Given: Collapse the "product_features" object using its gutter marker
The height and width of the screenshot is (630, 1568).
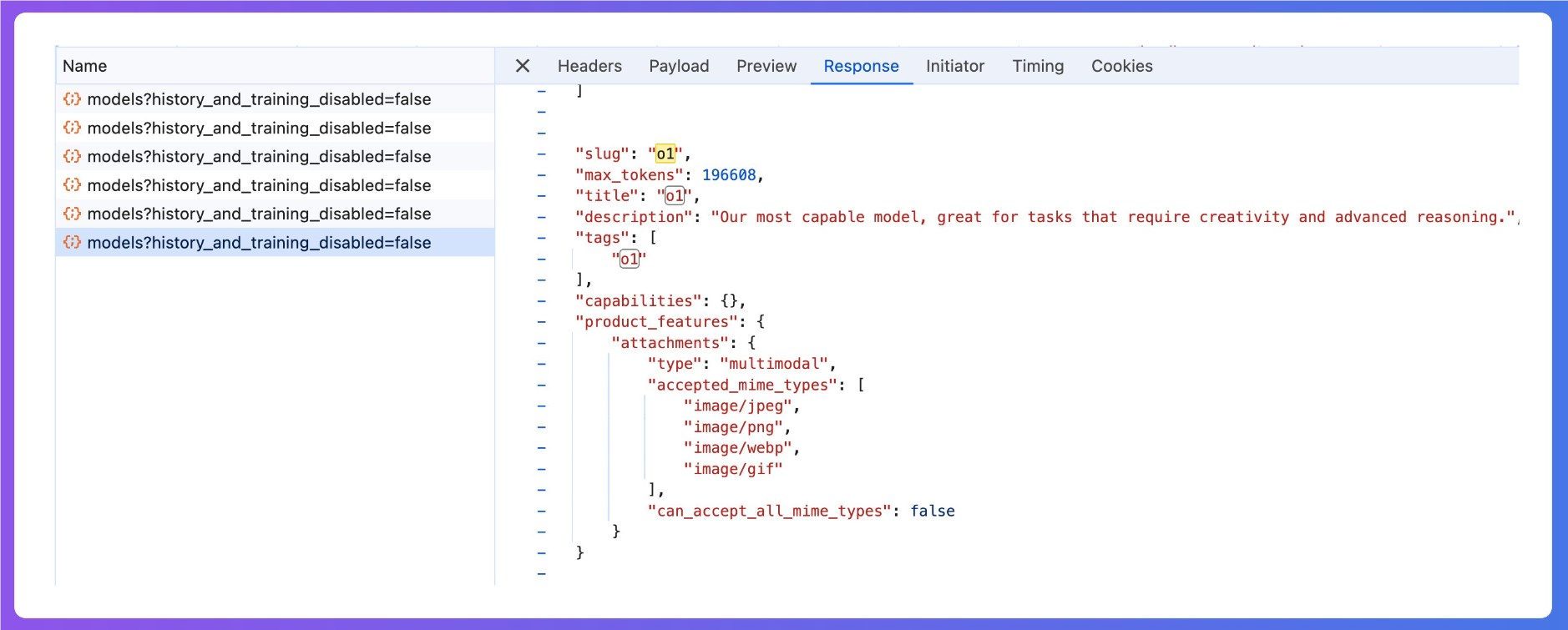Looking at the screenshot, I should (542, 322).
